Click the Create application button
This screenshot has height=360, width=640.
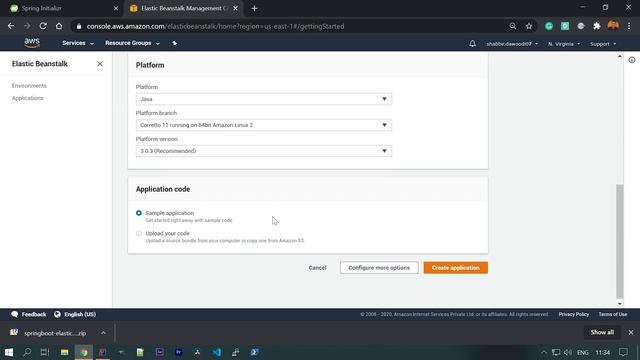456,268
